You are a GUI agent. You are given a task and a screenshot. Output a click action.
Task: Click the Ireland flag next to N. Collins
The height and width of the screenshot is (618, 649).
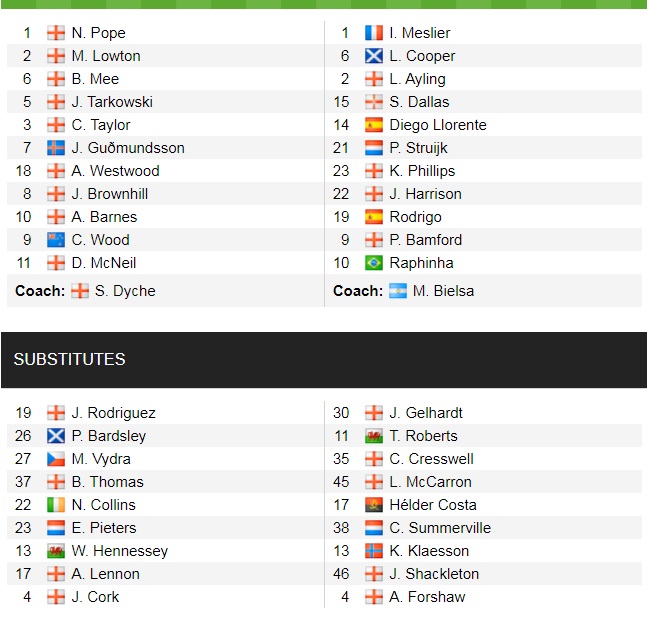[56, 505]
